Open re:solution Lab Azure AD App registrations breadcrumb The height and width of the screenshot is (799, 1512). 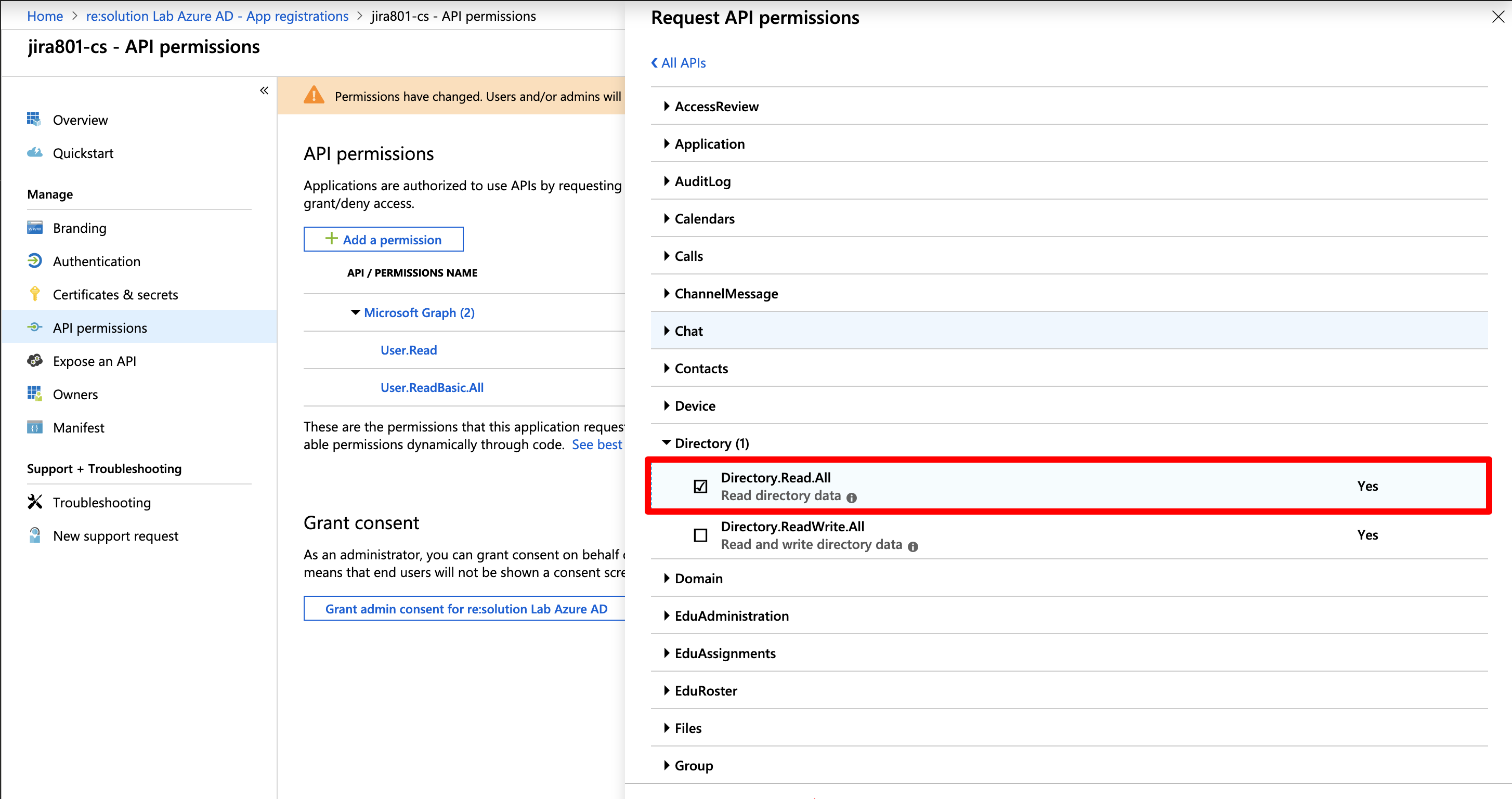217,16
